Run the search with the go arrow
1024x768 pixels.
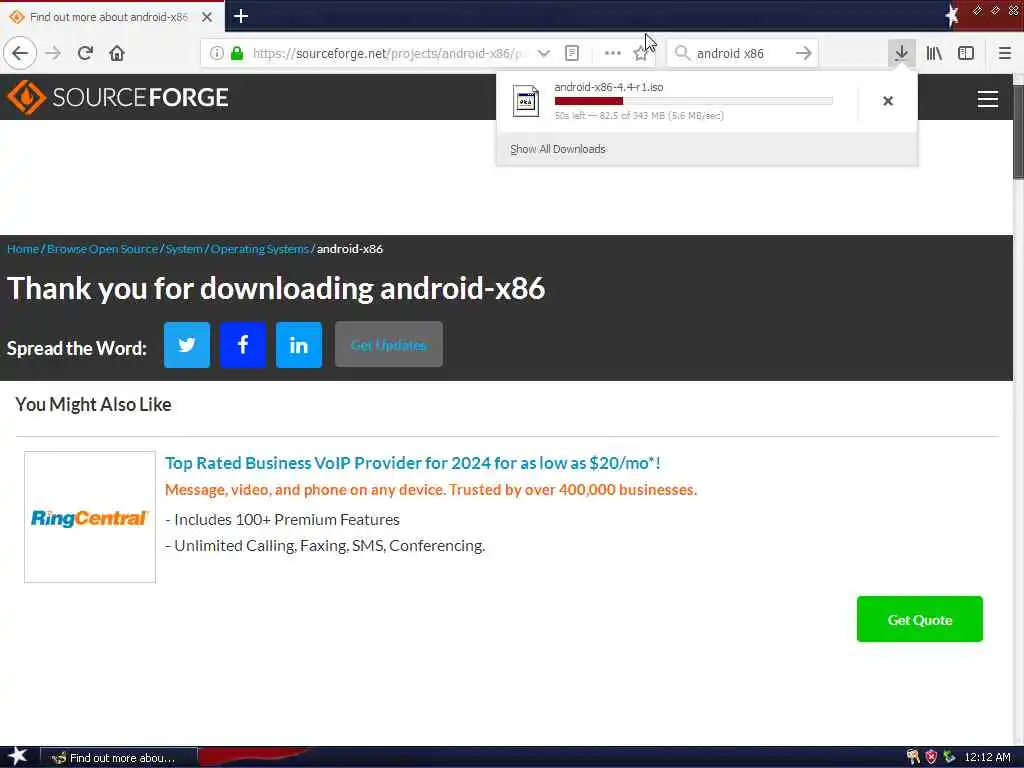click(x=804, y=54)
